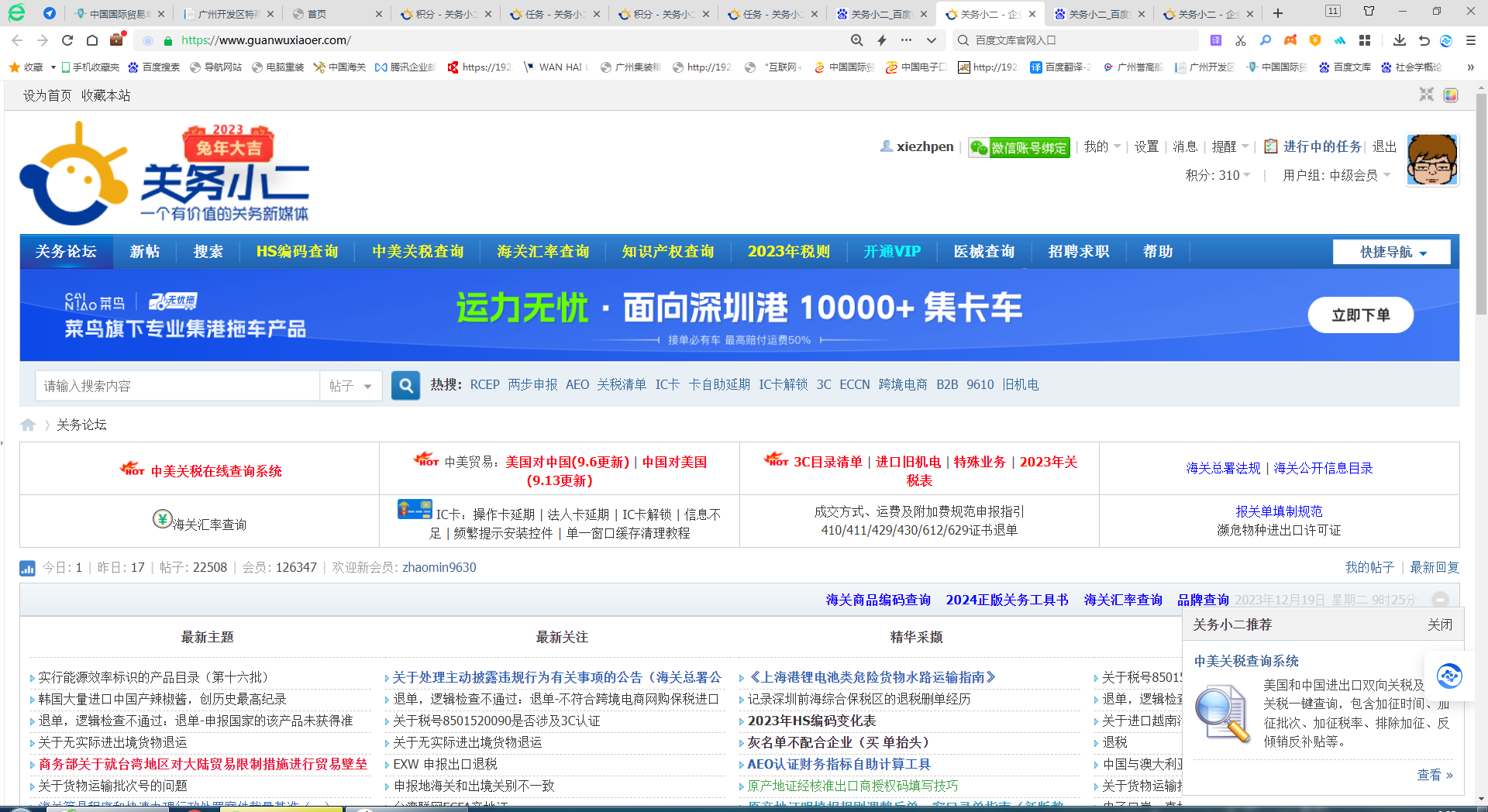Collapse the forum section with round toggle
1488x812 pixels.
[x=1440, y=600]
